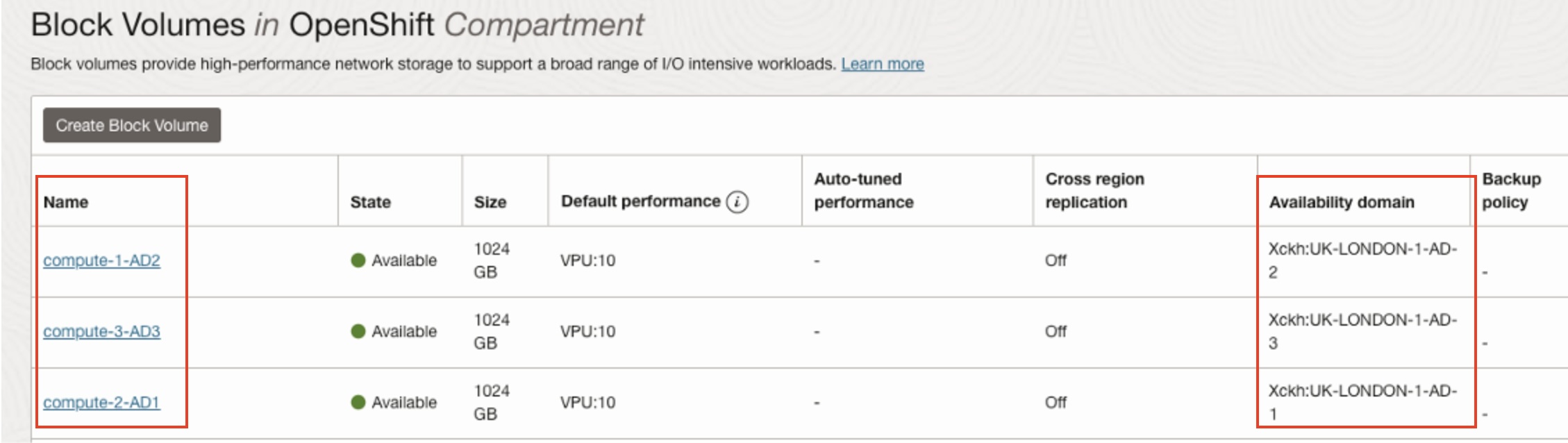Viewport: 1568px width, 443px height.
Task: Click the Backup policy column header
Action: coord(1511,190)
